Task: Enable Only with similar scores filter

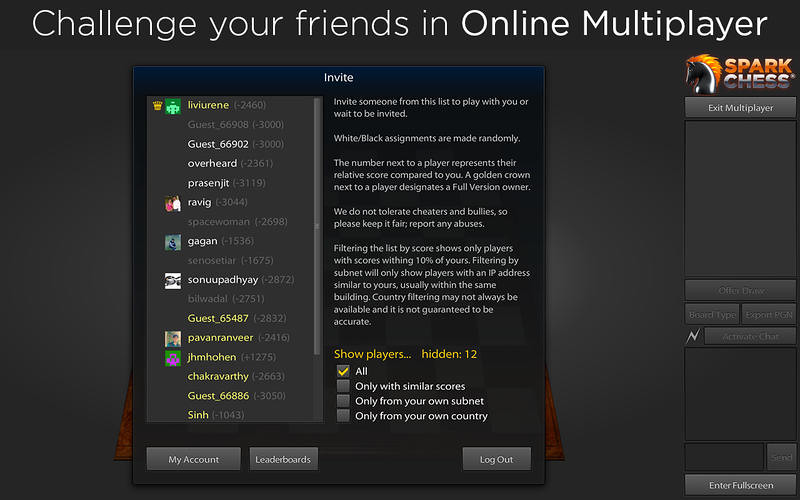Action: coord(344,386)
